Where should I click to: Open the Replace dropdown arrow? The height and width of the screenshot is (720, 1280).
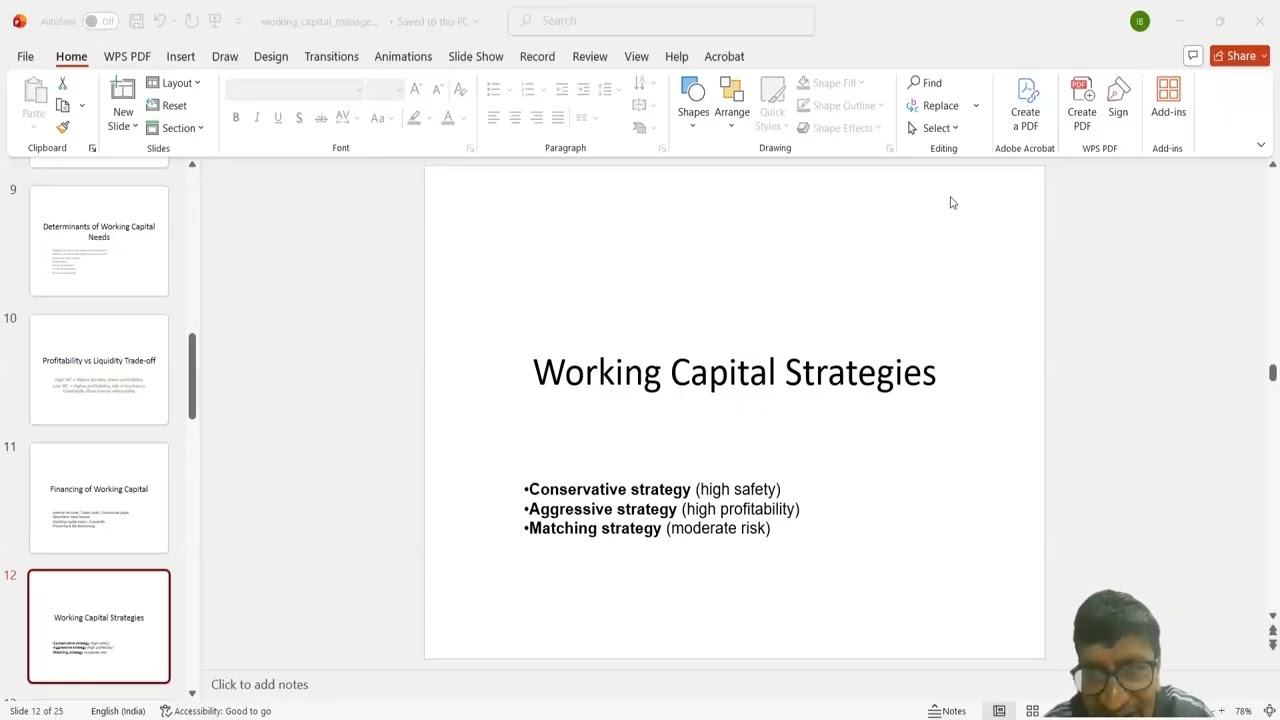976,106
